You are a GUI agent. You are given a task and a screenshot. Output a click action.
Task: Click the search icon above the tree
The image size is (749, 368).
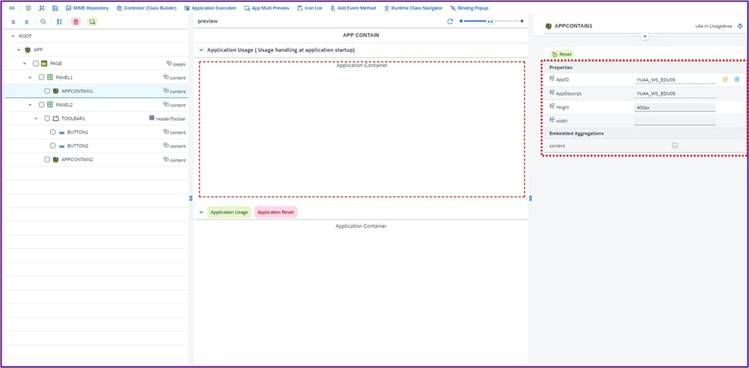(x=43, y=22)
